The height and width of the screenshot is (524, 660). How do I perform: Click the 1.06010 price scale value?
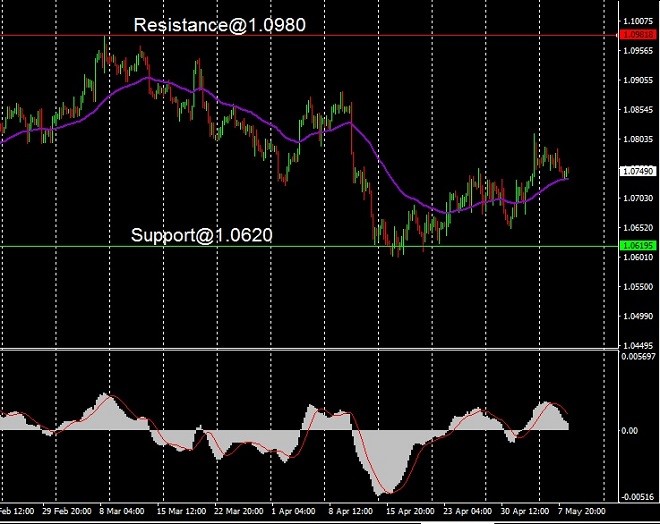tap(638, 257)
